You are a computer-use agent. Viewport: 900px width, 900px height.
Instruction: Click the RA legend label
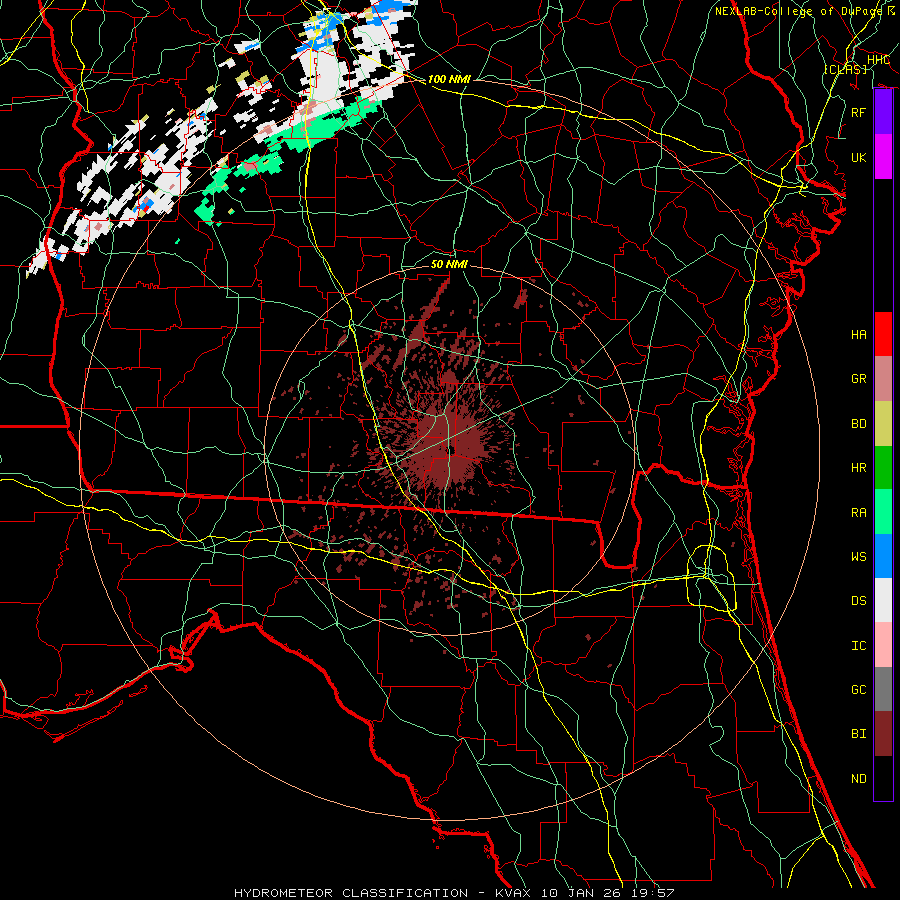pos(858,512)
